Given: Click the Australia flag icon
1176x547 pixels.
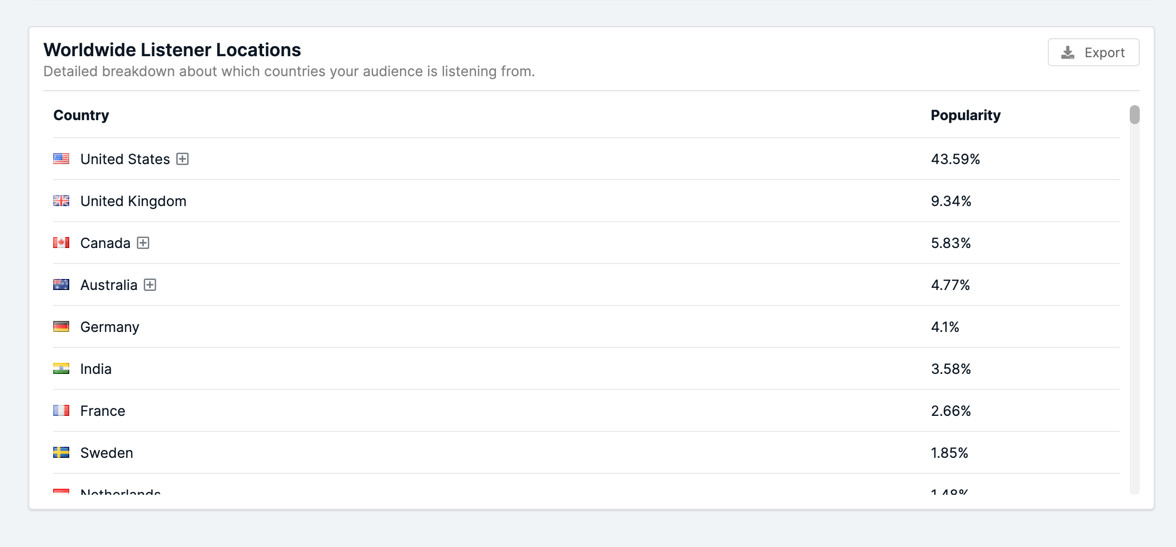Looking at the screenshot, I should click(61, 285).
